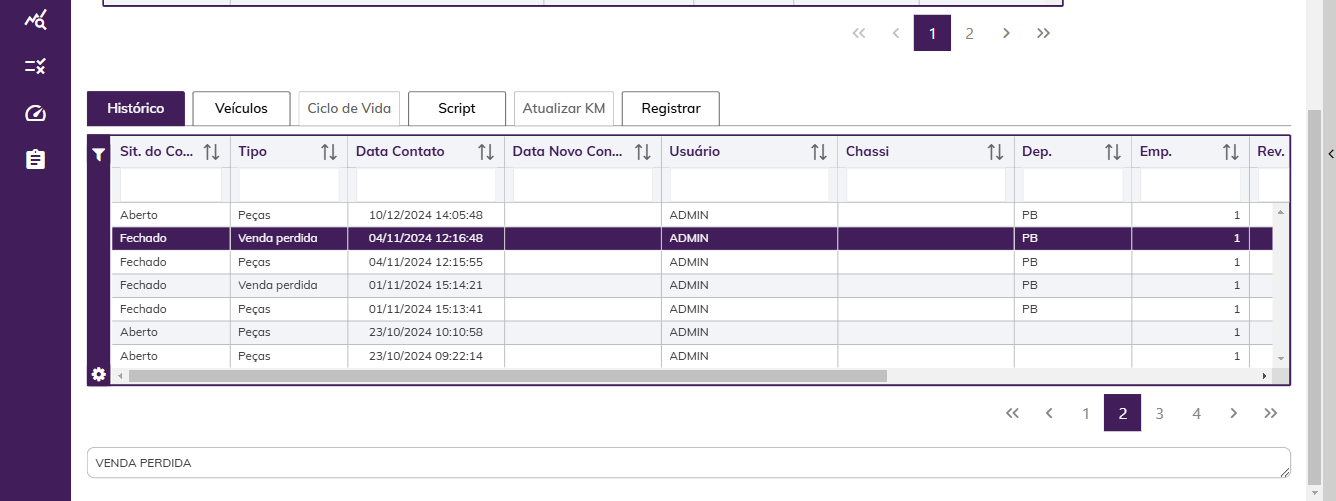Viewport: 1336px width, 501px height.
Task: Click the filter funnel icon on grid
Action: [x=98, y=155]
